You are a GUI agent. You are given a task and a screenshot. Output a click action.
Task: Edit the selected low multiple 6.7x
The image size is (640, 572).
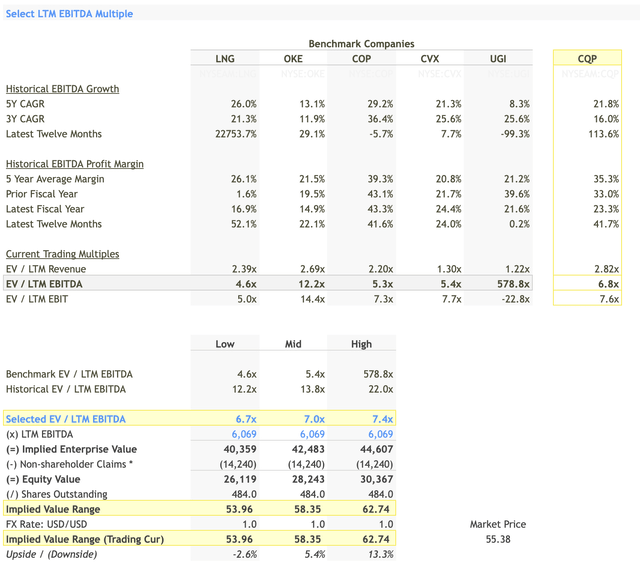[x=246, y=419]
